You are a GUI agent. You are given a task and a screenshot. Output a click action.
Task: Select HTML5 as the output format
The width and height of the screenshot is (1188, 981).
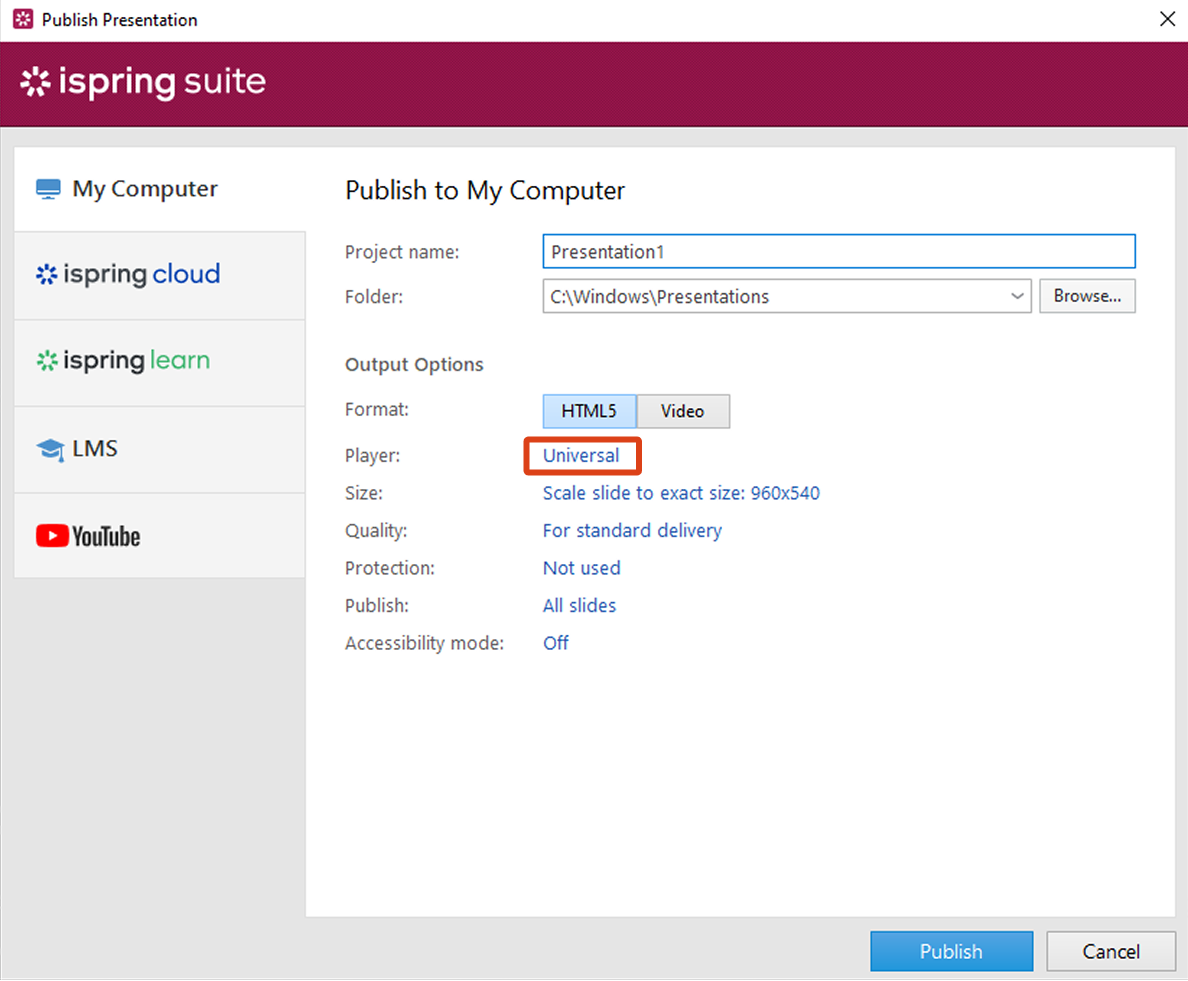[588, 411]
